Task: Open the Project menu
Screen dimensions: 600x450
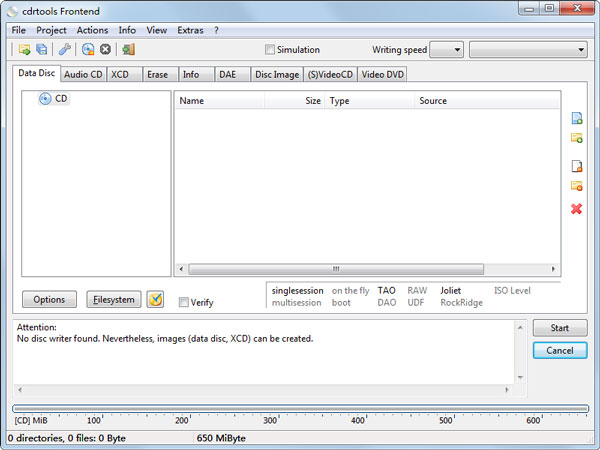Action: 51,30
